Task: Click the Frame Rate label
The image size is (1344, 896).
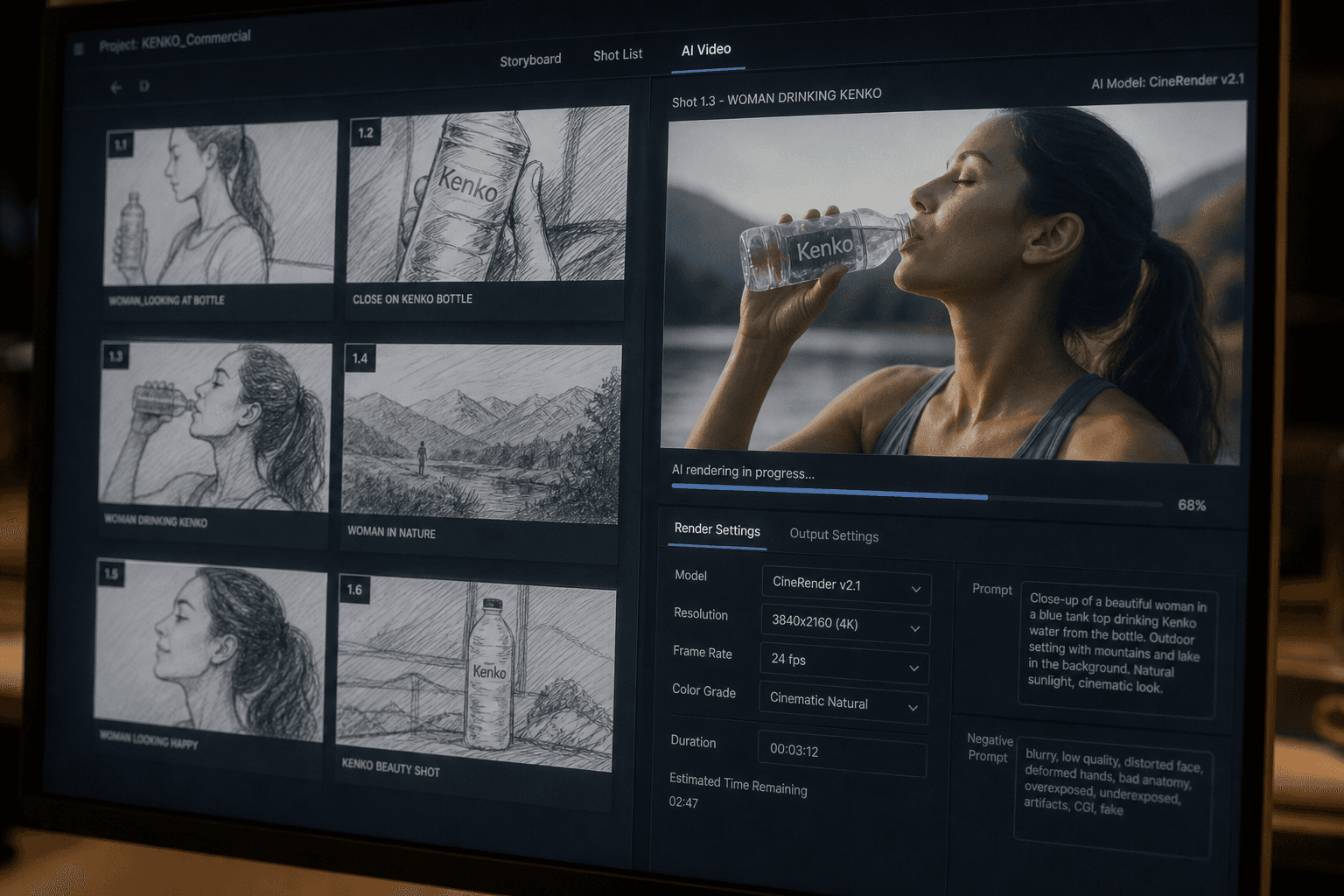Action: tap(702, 653)
